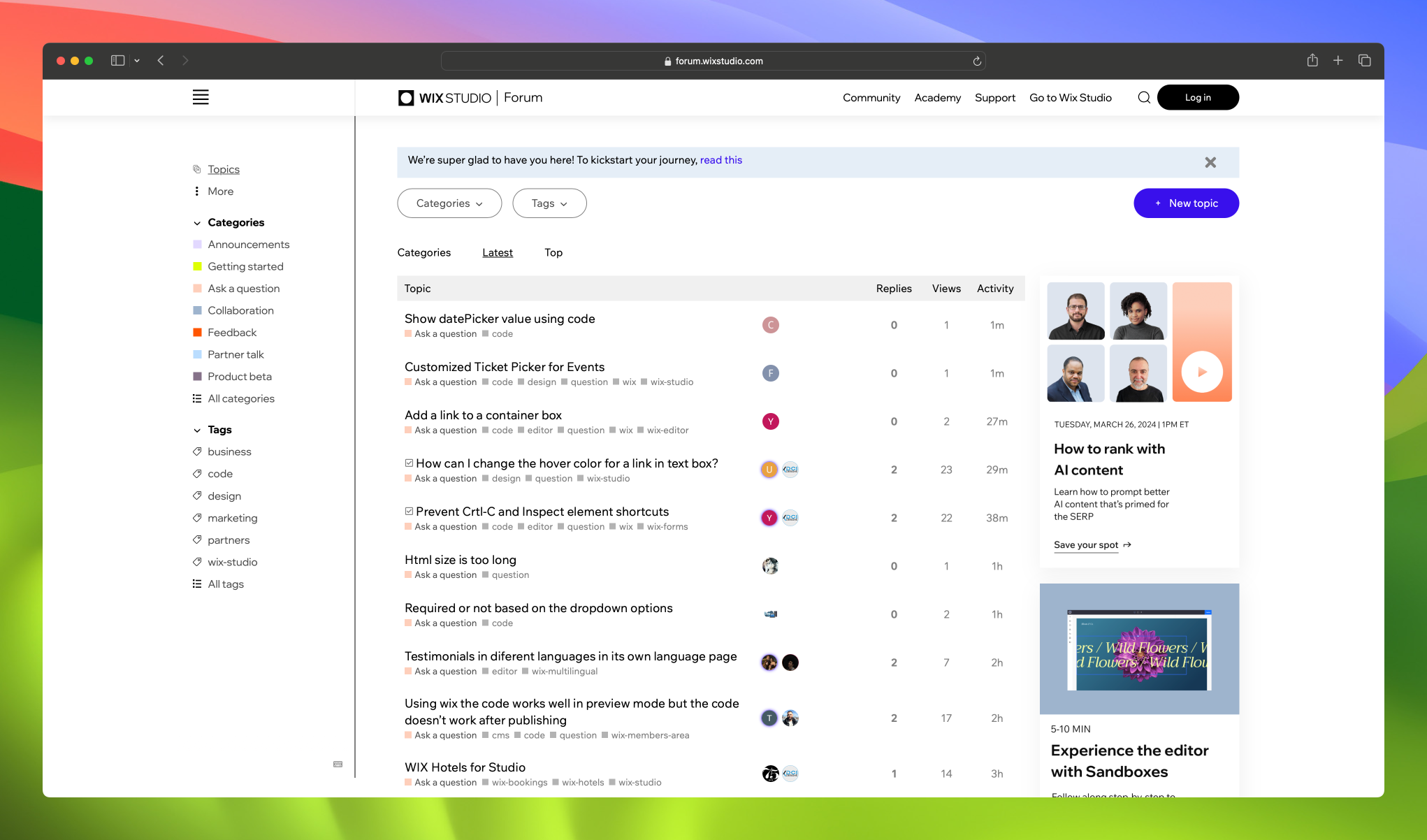This screenshot has width=1427, height=840.
Task: Open the hamburger sidebar menu
Action: coord(201,97)
